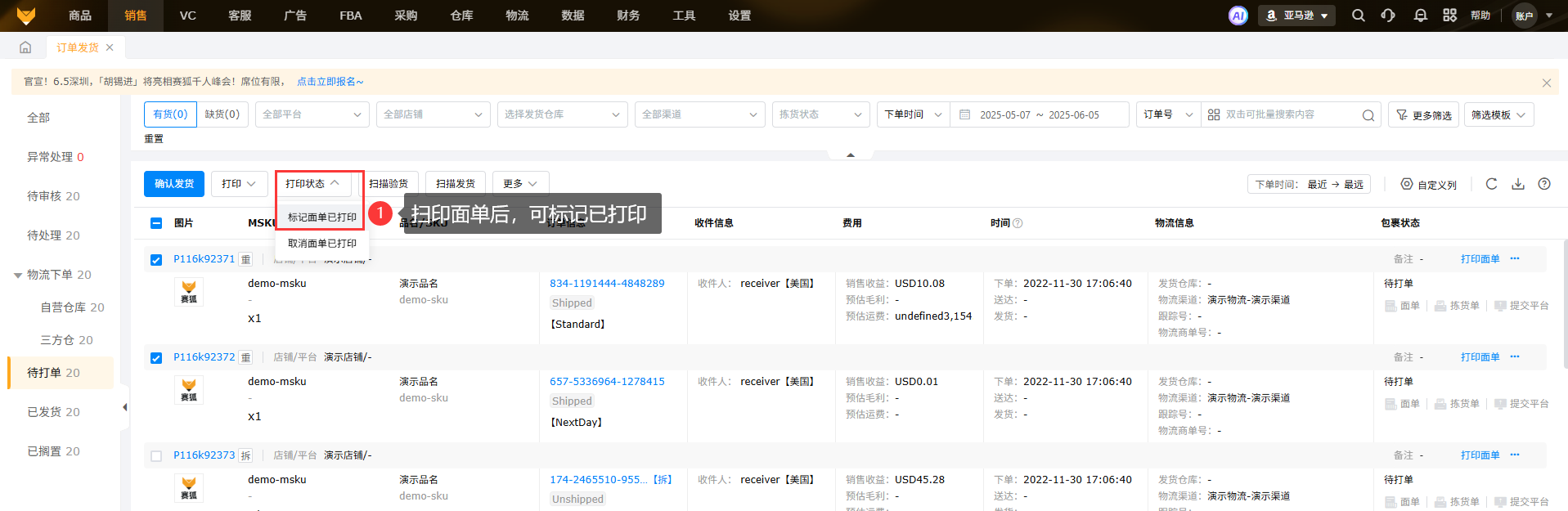Click the 重 tag next to P116k92372

tap(245, 357)
